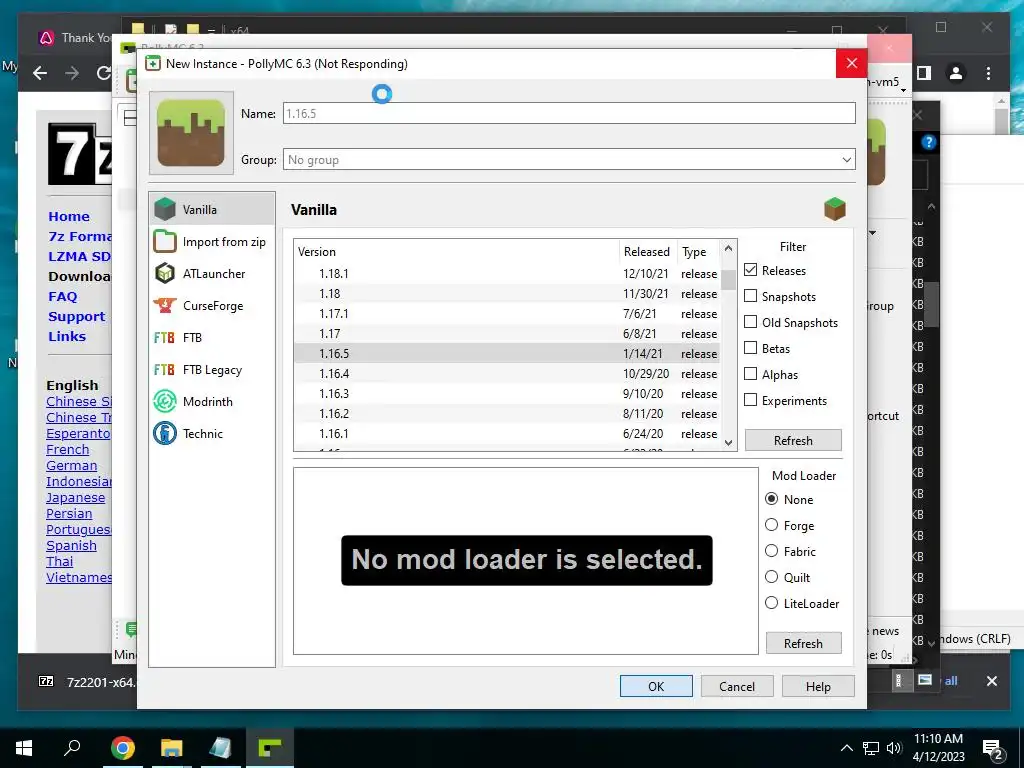Uncheck the Releases filter
This screenshot has width=1024, height=768.
tap(751, 270)
